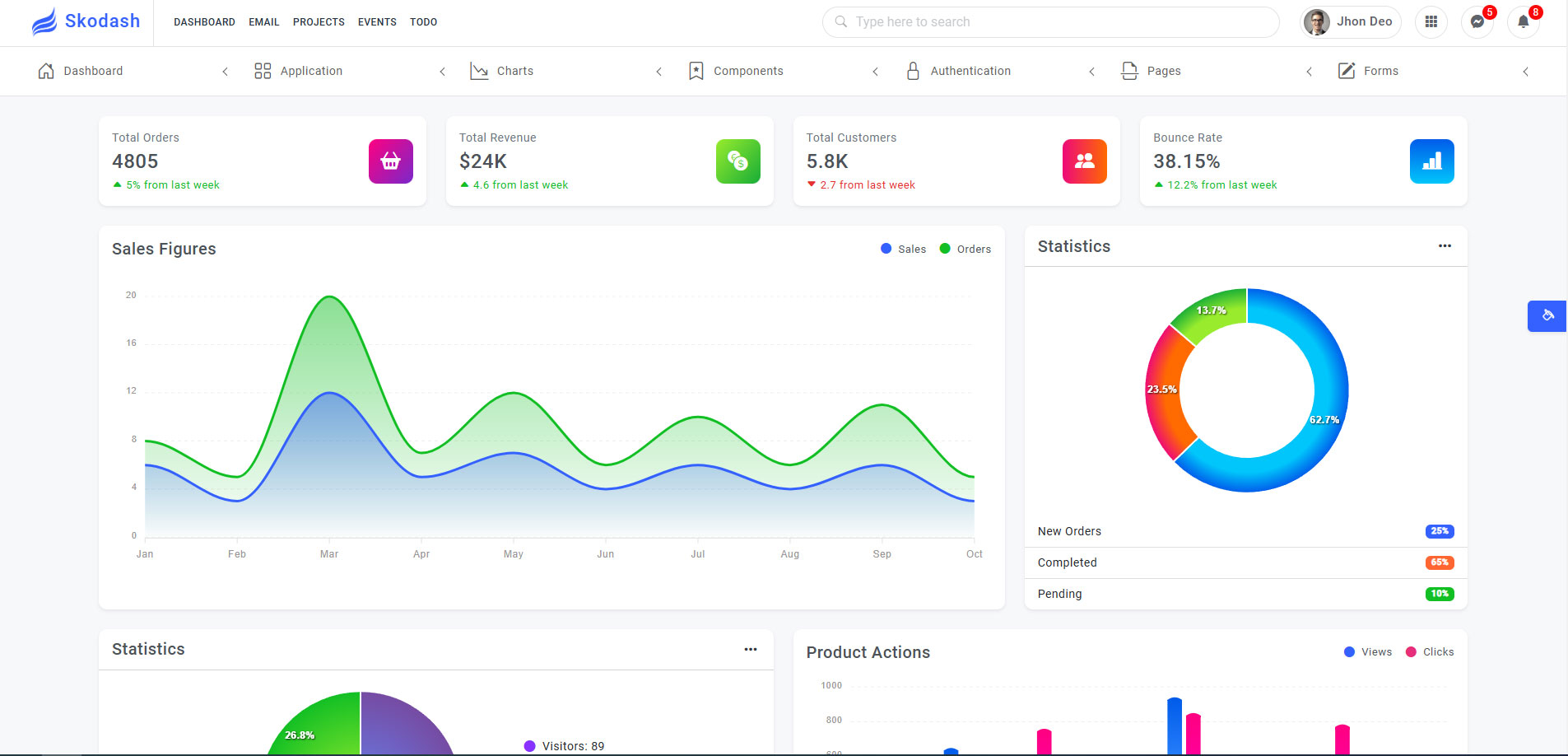Click the Completed 65% badge
Screen dimensions: 1568x756
coord(1440,562)
